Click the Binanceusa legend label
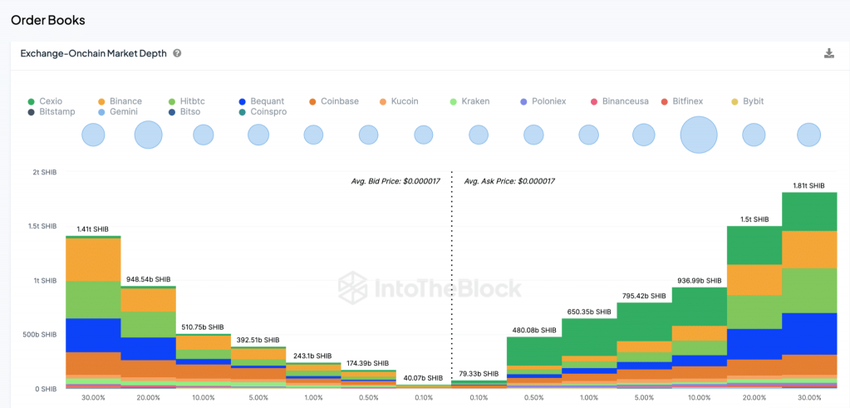The image size is (850, 408). (x=625, y=102)
